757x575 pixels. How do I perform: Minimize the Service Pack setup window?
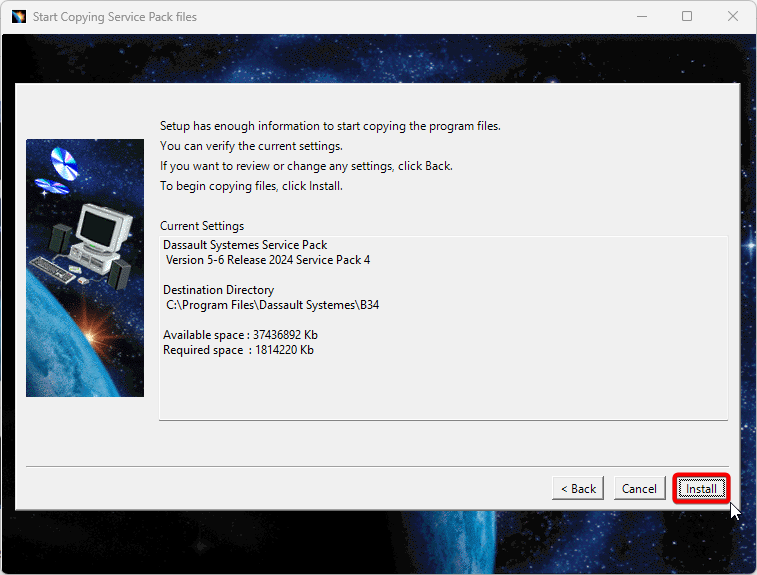640,16
